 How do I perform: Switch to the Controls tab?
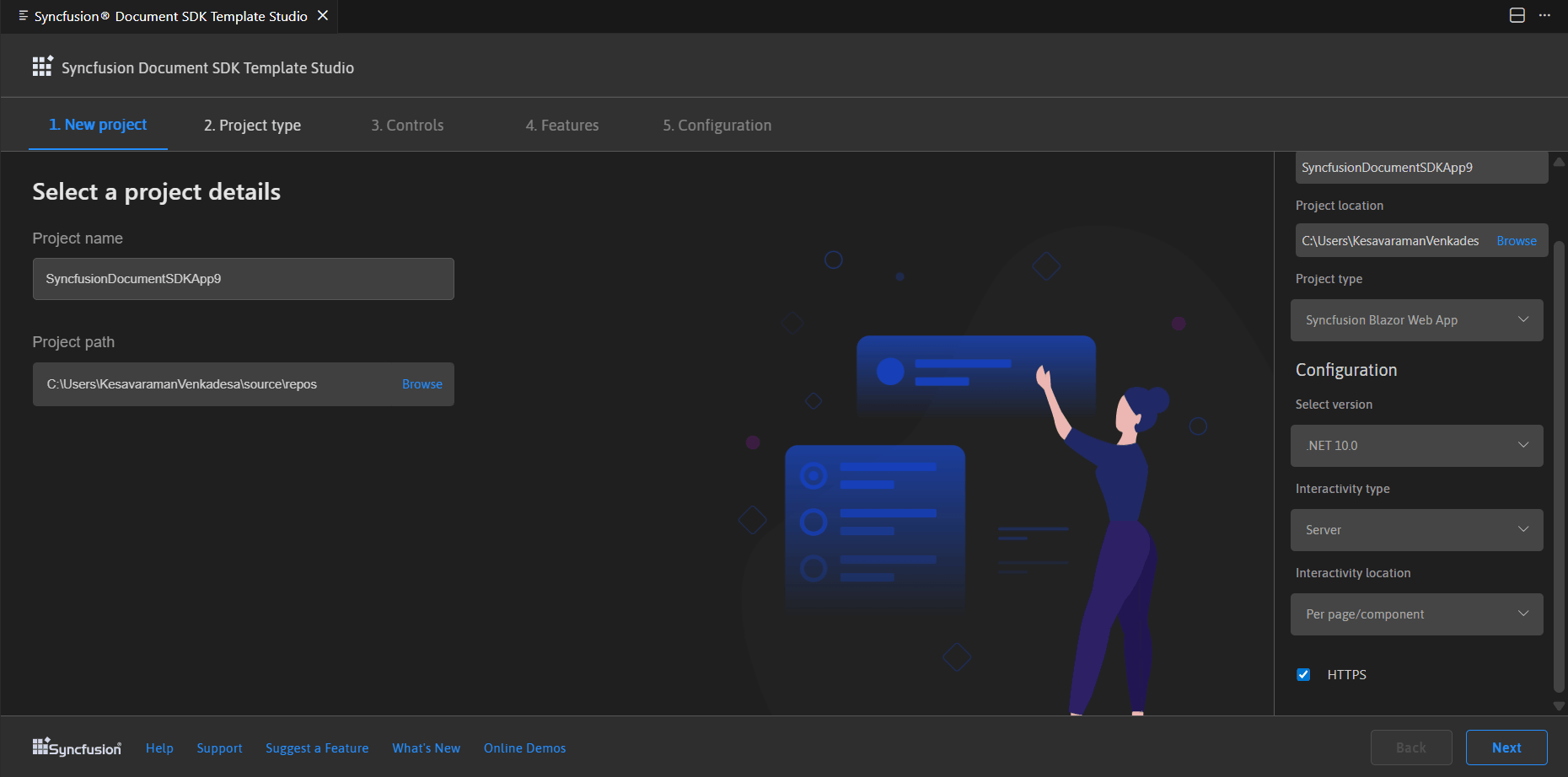[407, 125]
